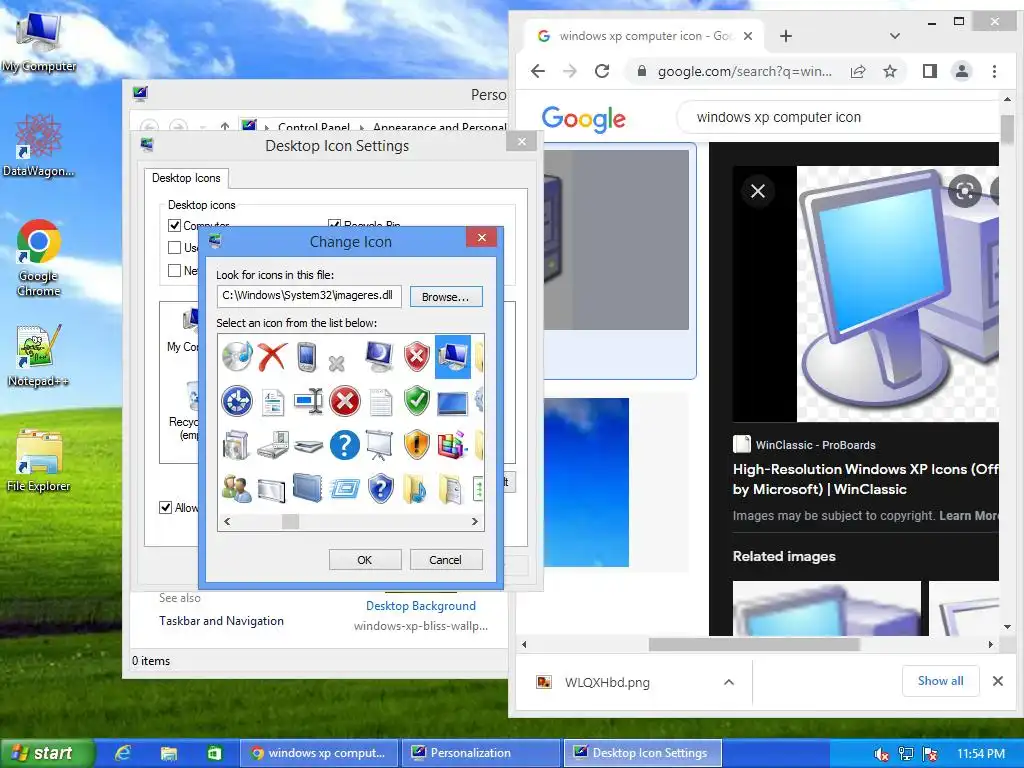Select the music CD icon in the list

click(237, 357)
